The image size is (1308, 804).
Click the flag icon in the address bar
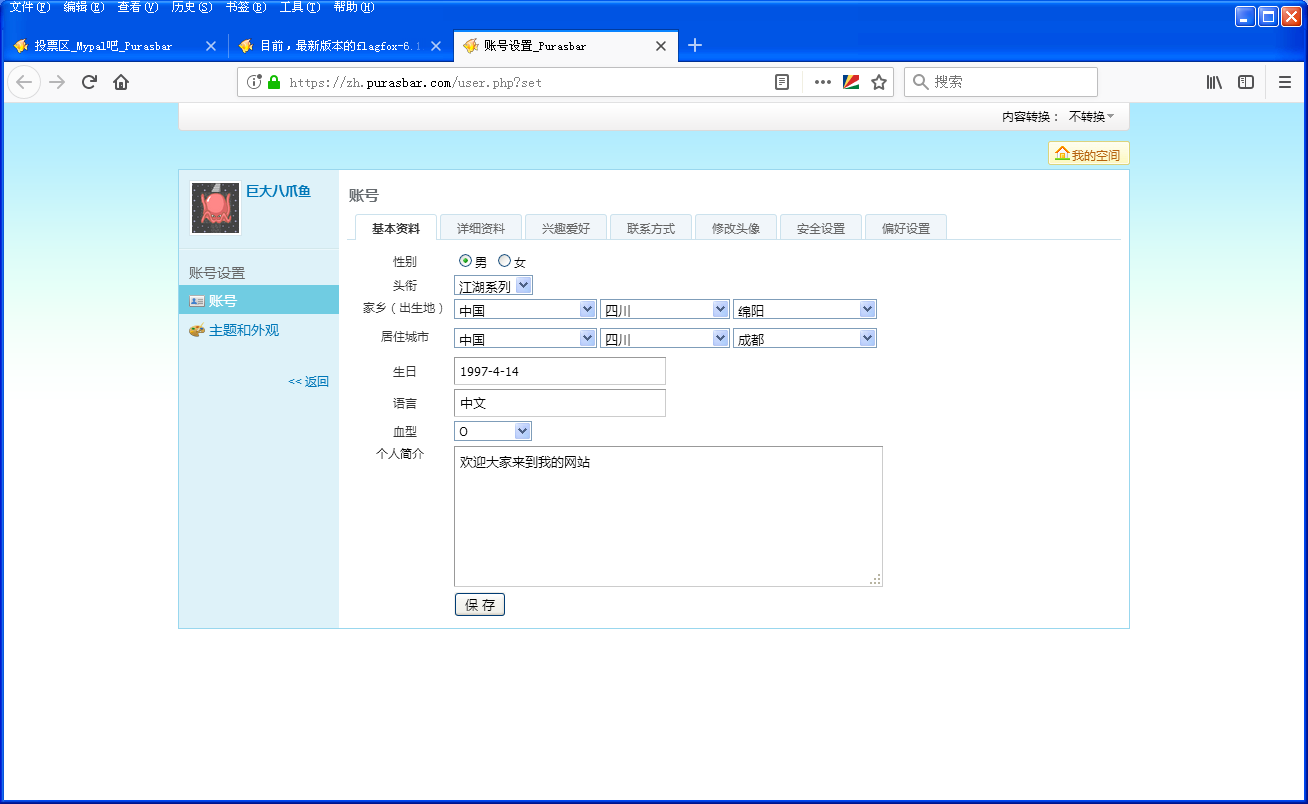(x=851, y=82)
